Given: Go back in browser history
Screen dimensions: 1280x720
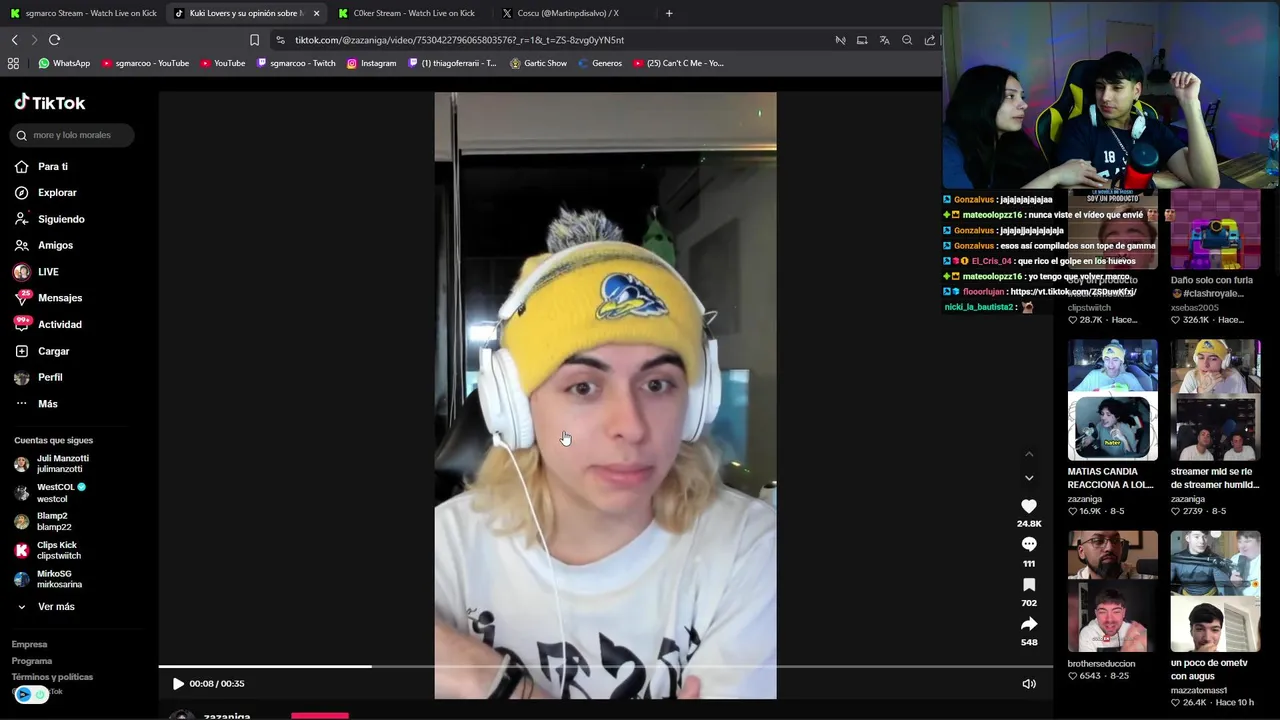Looking at the screenshot, I should [x=14, y=40].
